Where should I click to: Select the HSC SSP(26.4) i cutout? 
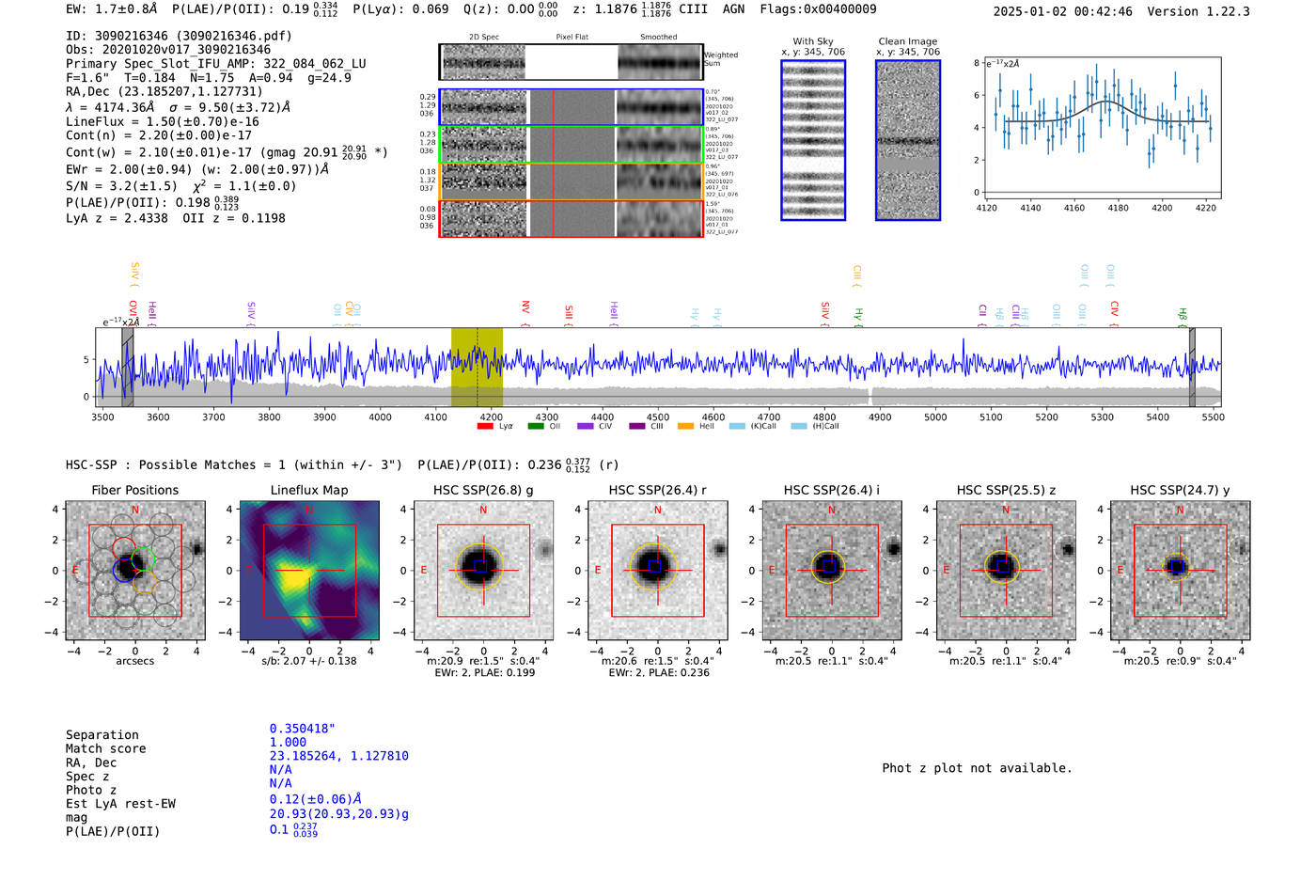[831, 570]
